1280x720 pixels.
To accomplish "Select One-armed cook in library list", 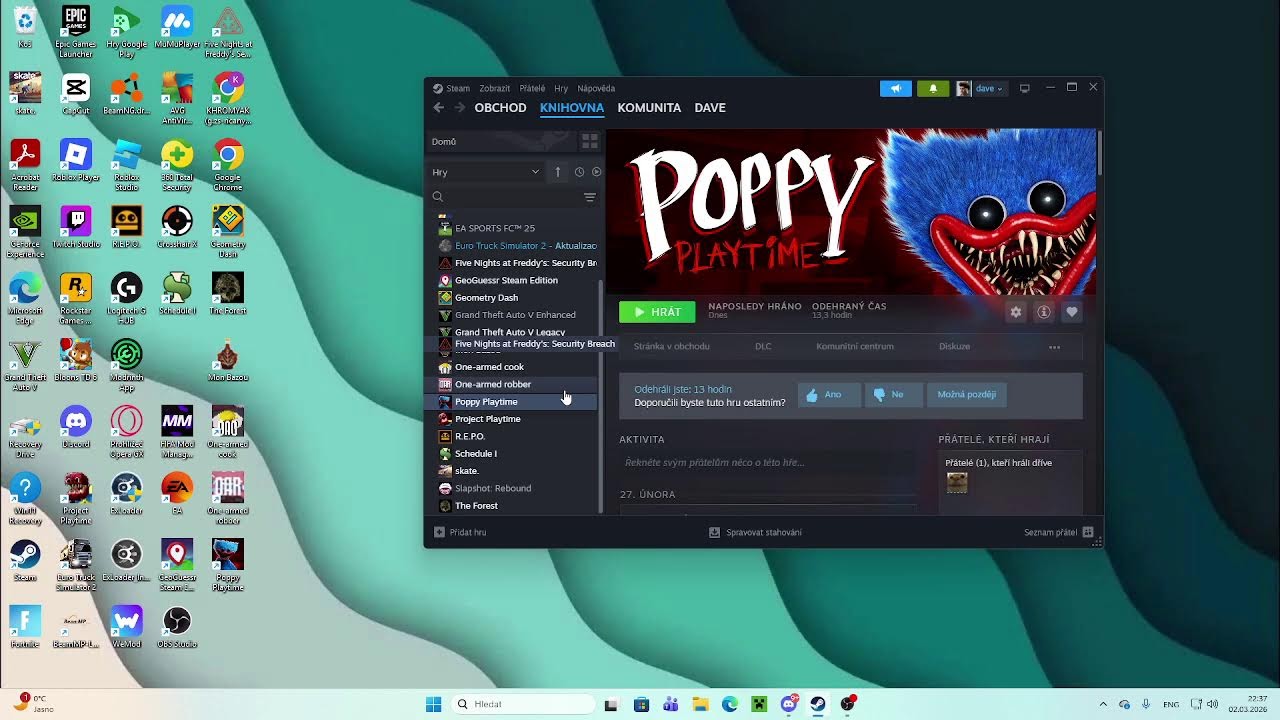I will point(517,367).
